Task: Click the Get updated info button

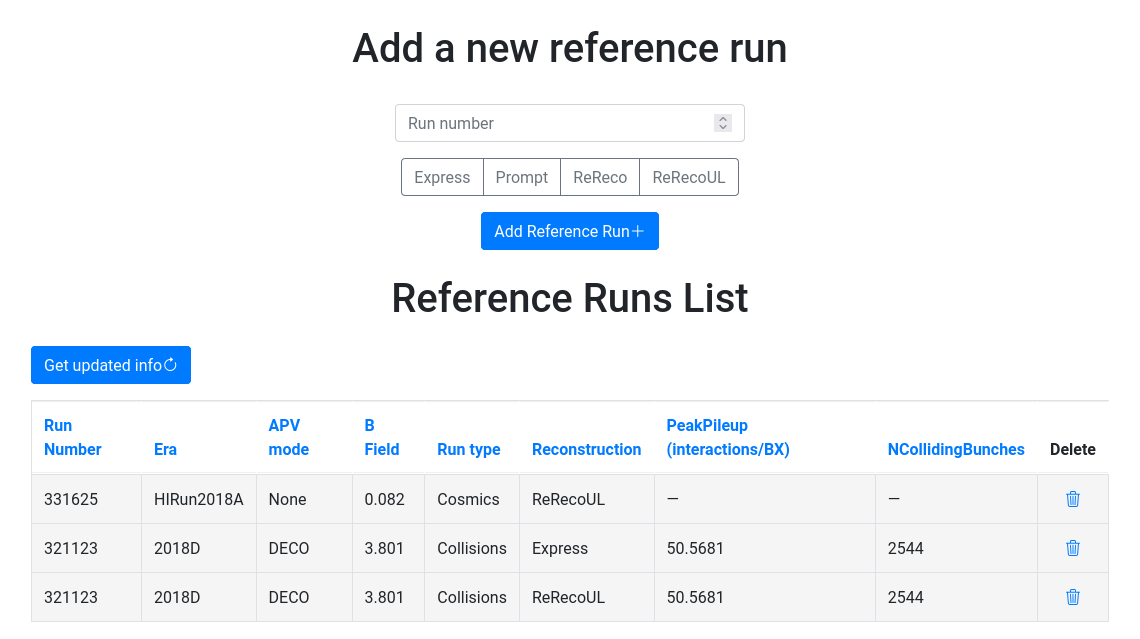Action: (x=111, y=365)
